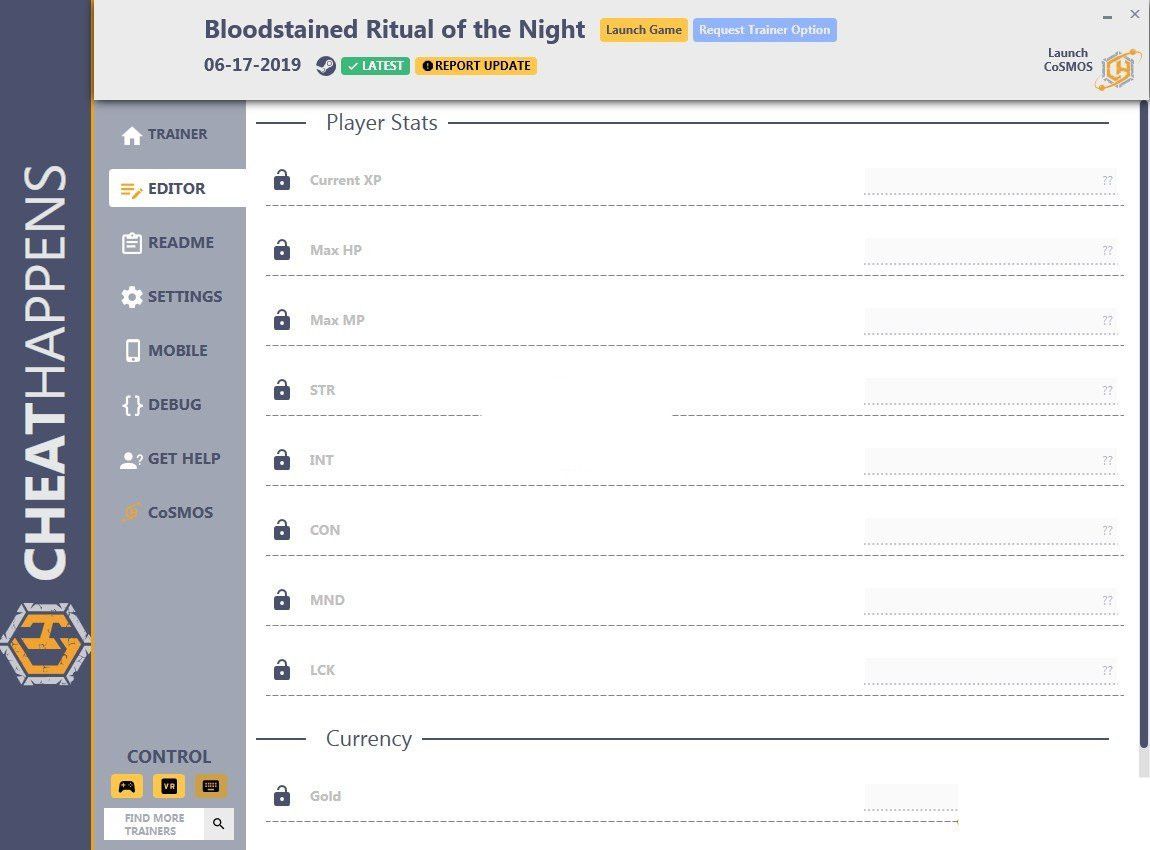Select gamepad control mode icon

pyautogui.click(x=127, y=786)
